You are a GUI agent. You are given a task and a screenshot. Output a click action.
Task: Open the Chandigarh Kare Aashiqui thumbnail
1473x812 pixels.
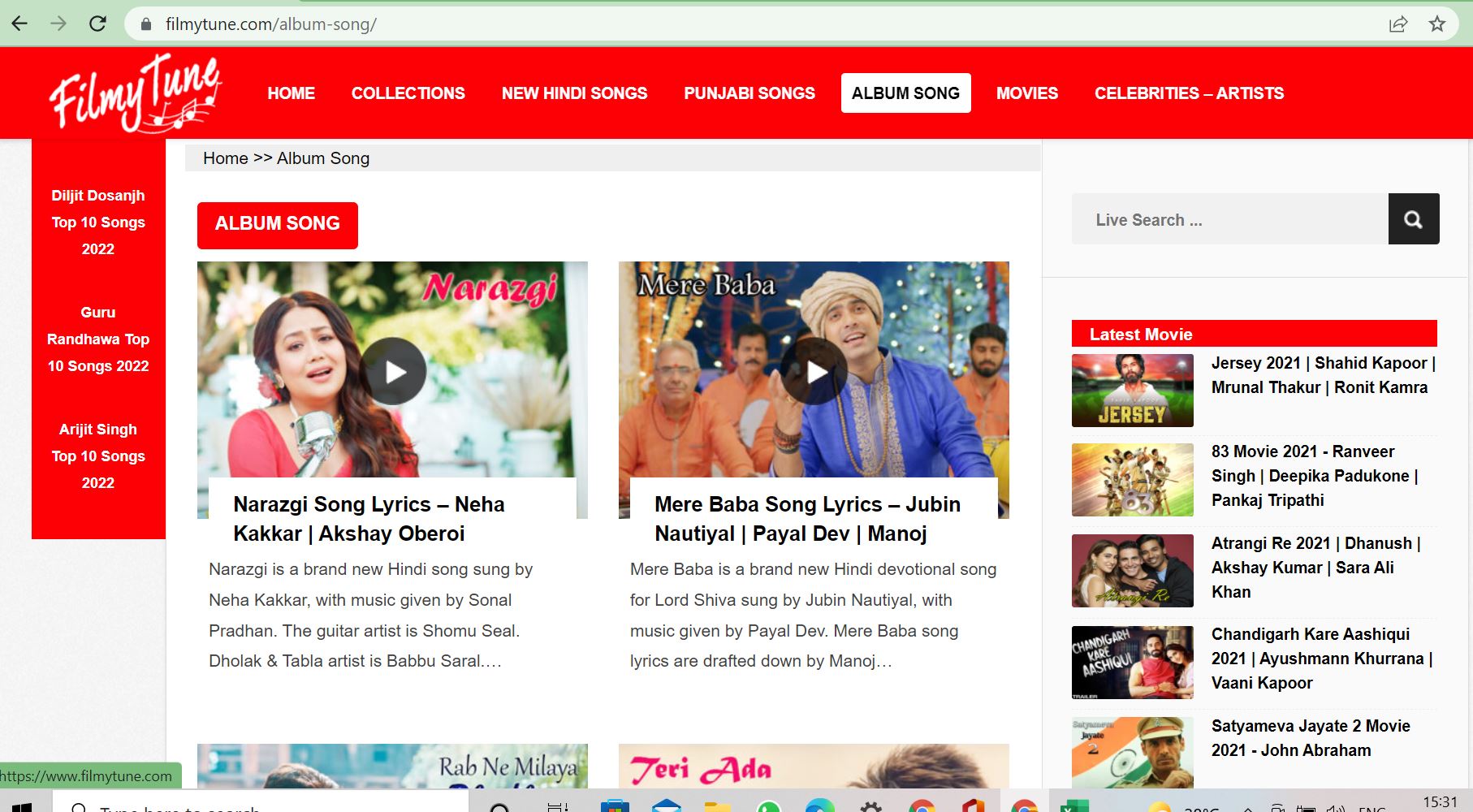(1133, 663)
